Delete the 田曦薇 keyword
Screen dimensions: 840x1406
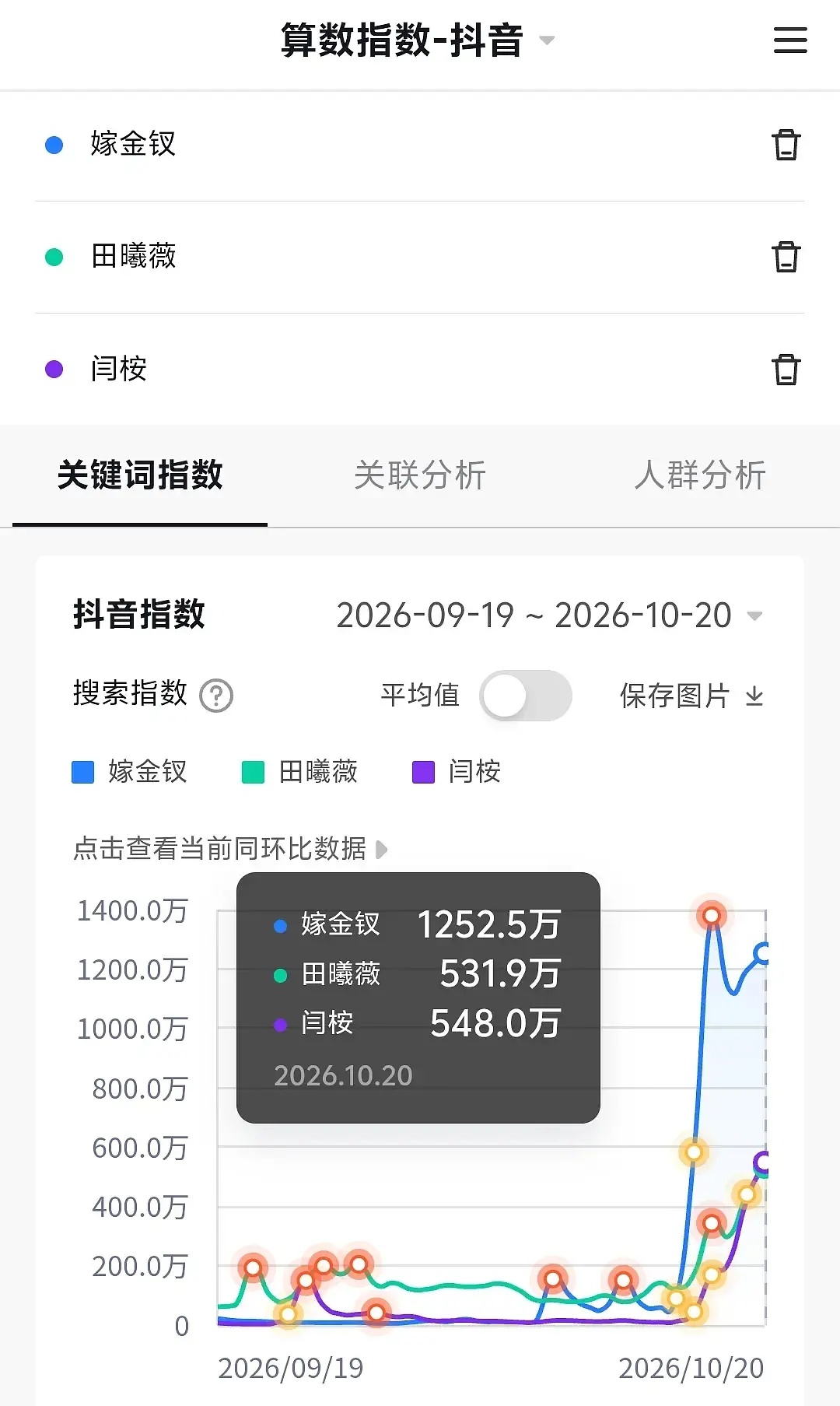(786, 257)
